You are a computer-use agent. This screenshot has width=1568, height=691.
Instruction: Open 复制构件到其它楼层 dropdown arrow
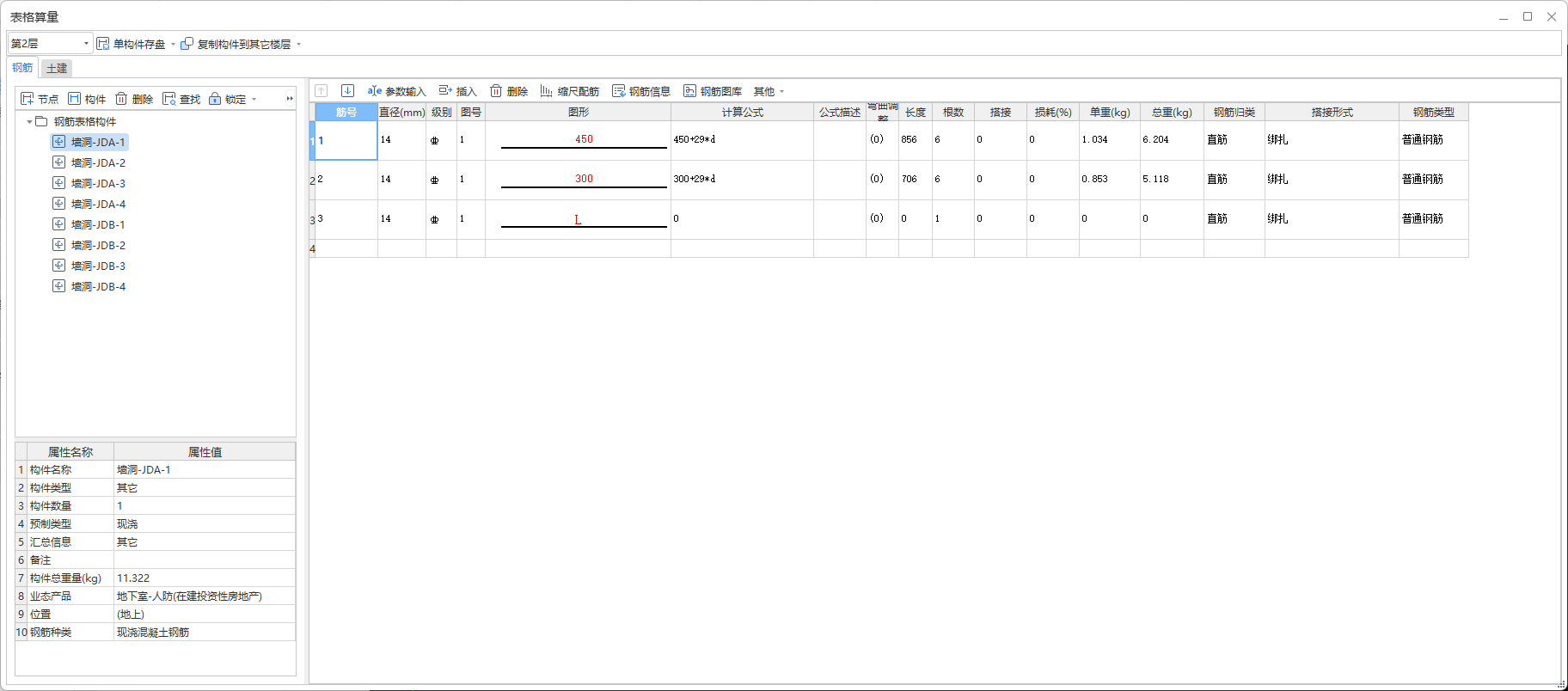pyautogui.click(x=298, y=44)
